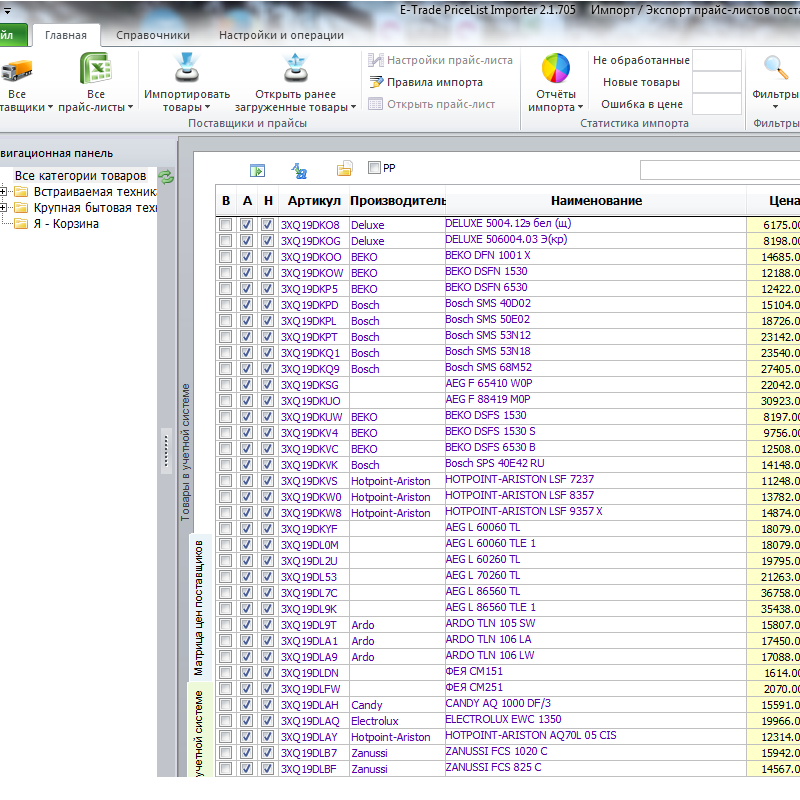Switch to the Главная ribbon tab
Viewport: 800px width, 800px height.
(x=66, y=35)
